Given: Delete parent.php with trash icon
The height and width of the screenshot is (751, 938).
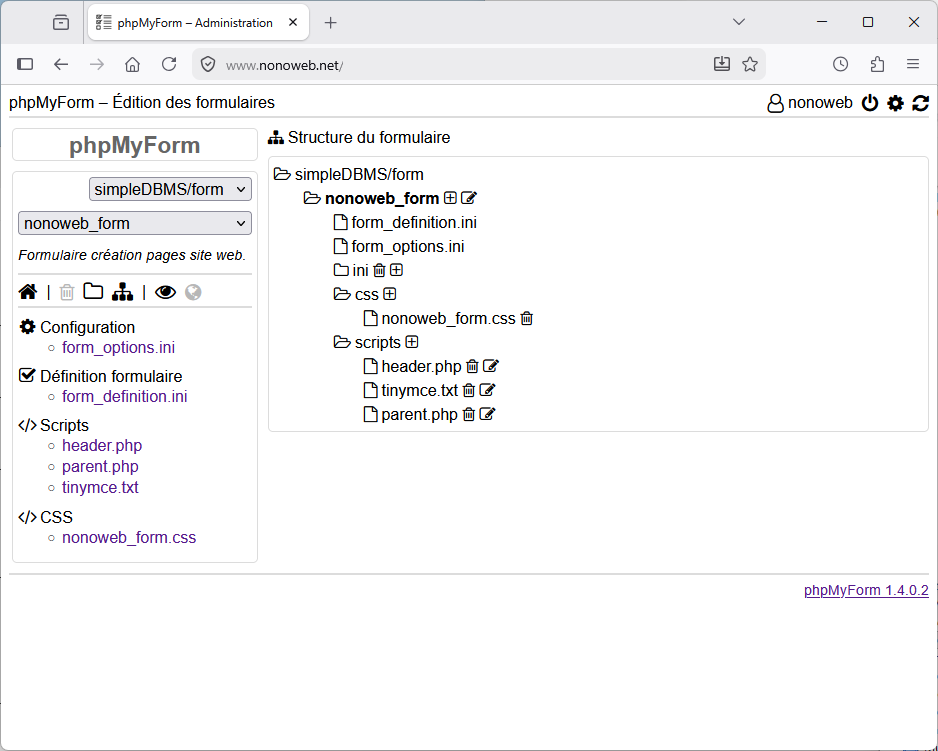Looking at the screenshot, I should (469, 414).
